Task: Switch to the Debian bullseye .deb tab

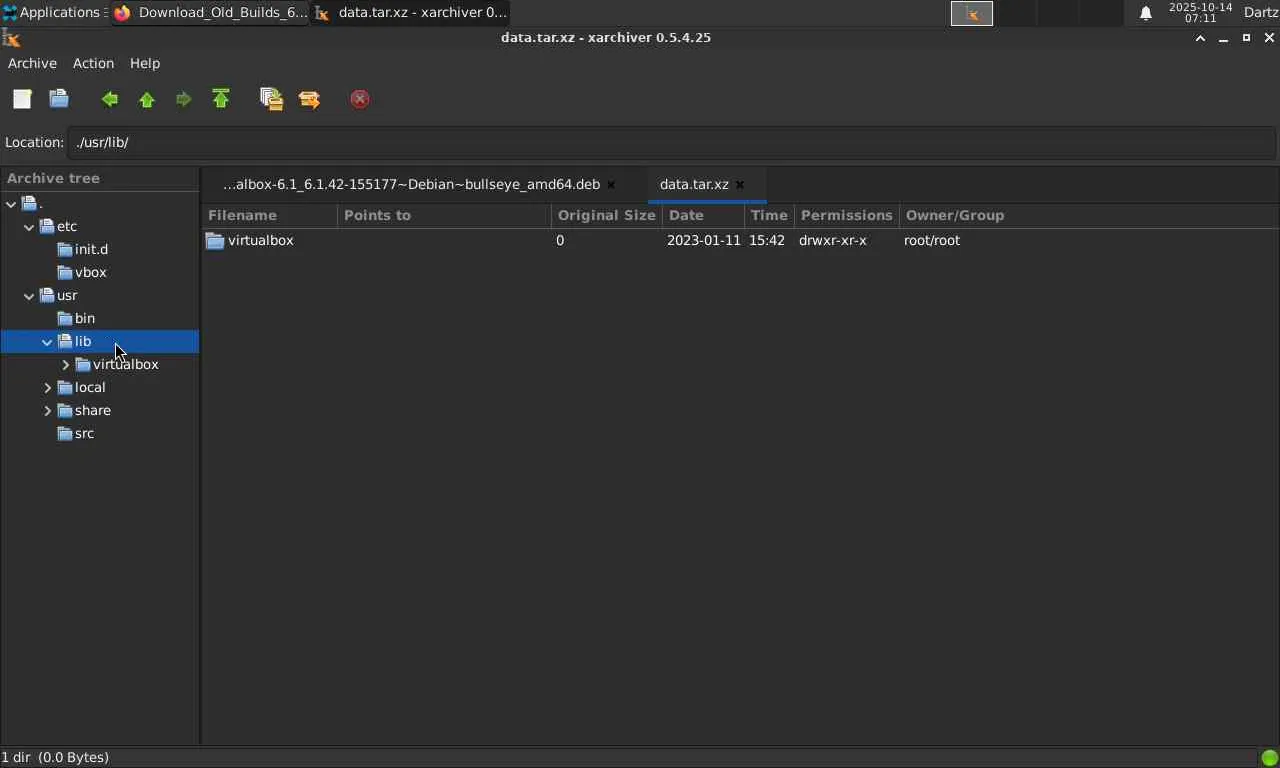Action: (x=411, y=185)
